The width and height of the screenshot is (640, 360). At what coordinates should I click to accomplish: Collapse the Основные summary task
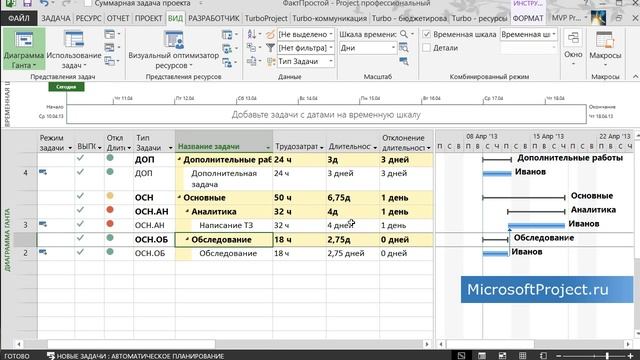coord(179,198)
